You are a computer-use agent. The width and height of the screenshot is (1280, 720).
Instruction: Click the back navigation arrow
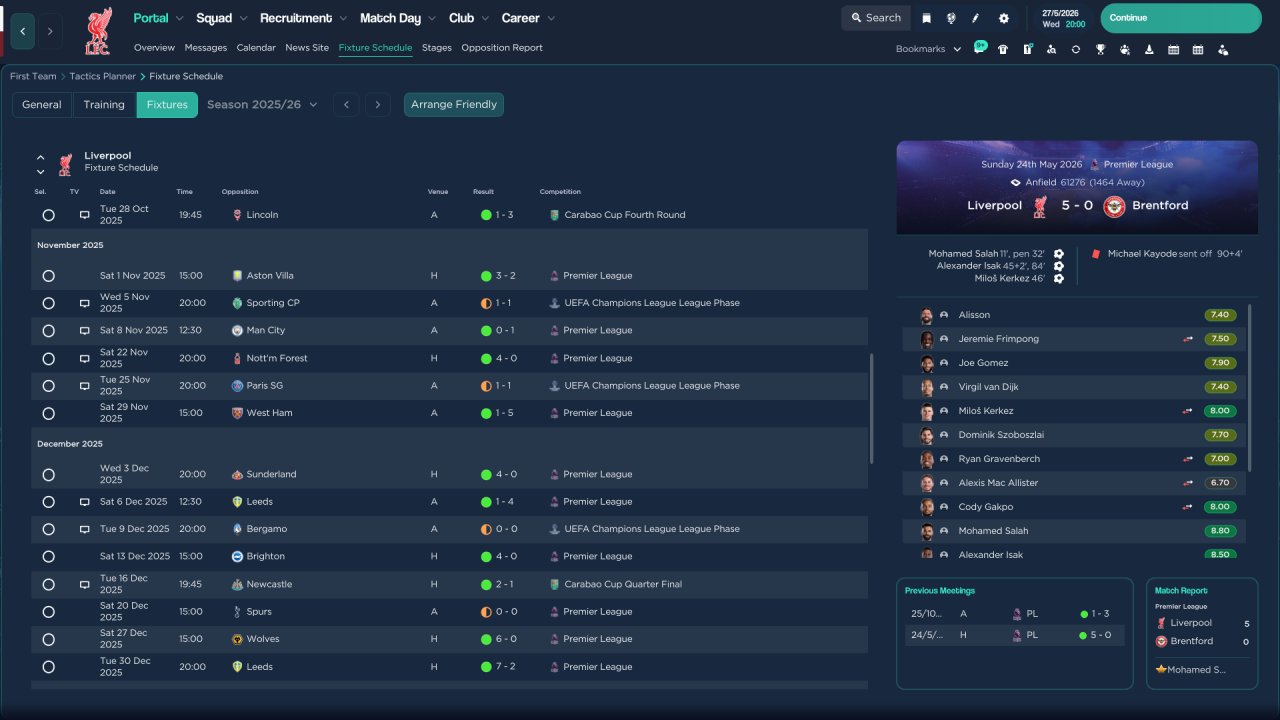22,31
